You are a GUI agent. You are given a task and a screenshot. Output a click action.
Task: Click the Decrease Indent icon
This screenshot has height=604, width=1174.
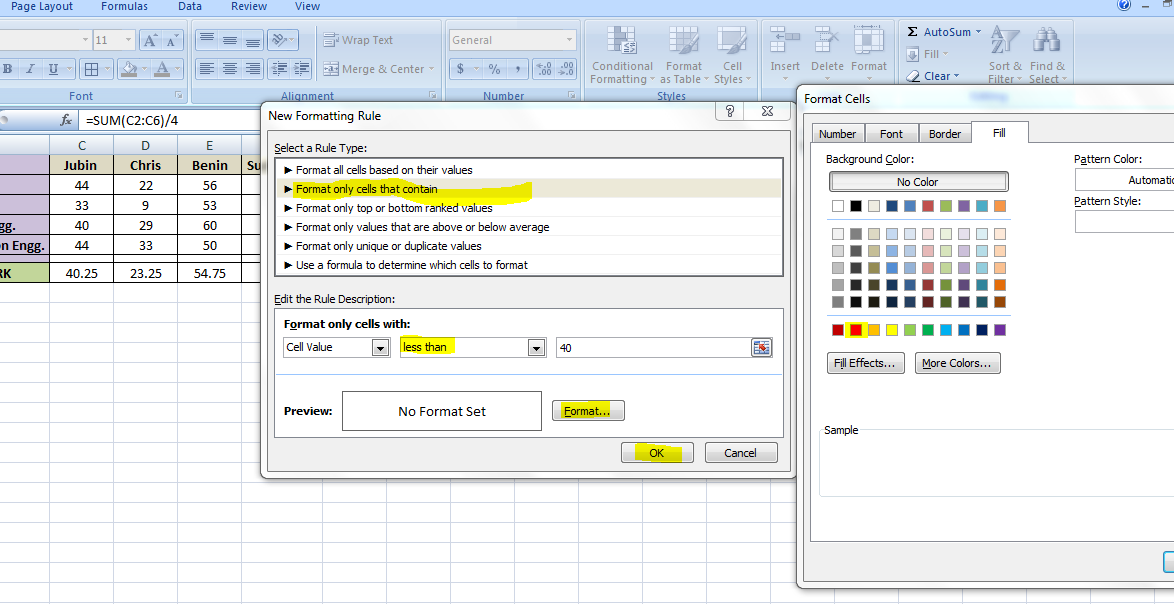pyautogui.click(x=279, y=68)
